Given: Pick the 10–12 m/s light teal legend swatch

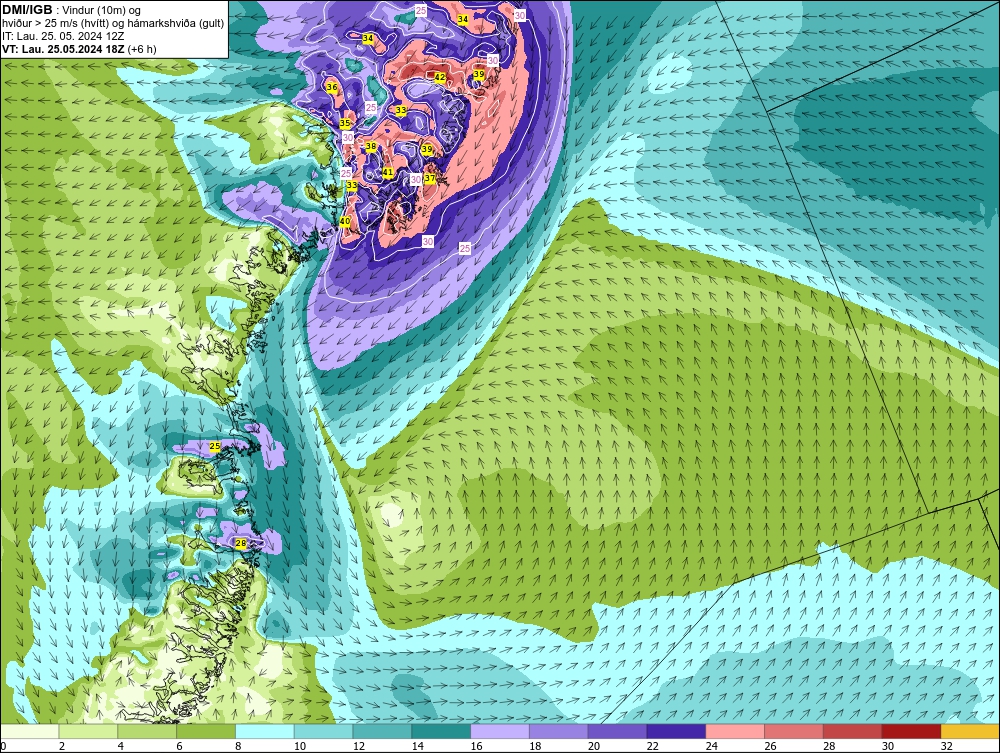Looking at the screenshot, I should 323,731.
